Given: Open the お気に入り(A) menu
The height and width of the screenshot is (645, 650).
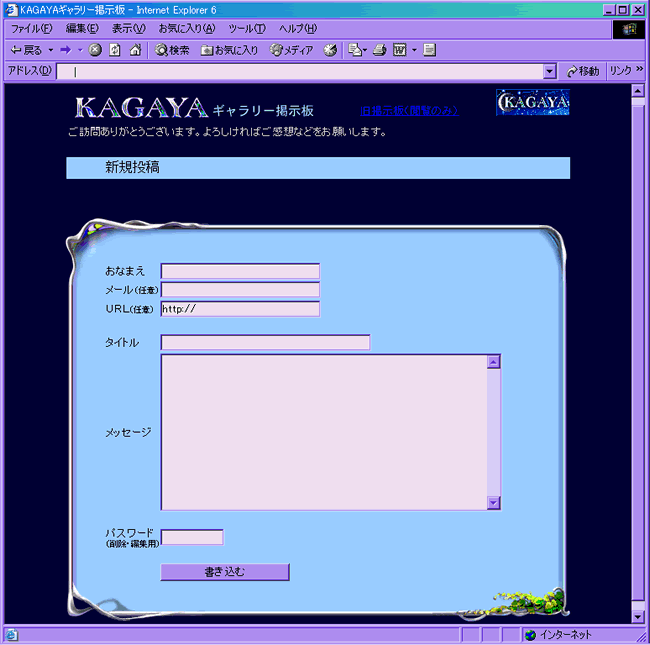Looking at the screenshot, I should (x=187, y=29).
